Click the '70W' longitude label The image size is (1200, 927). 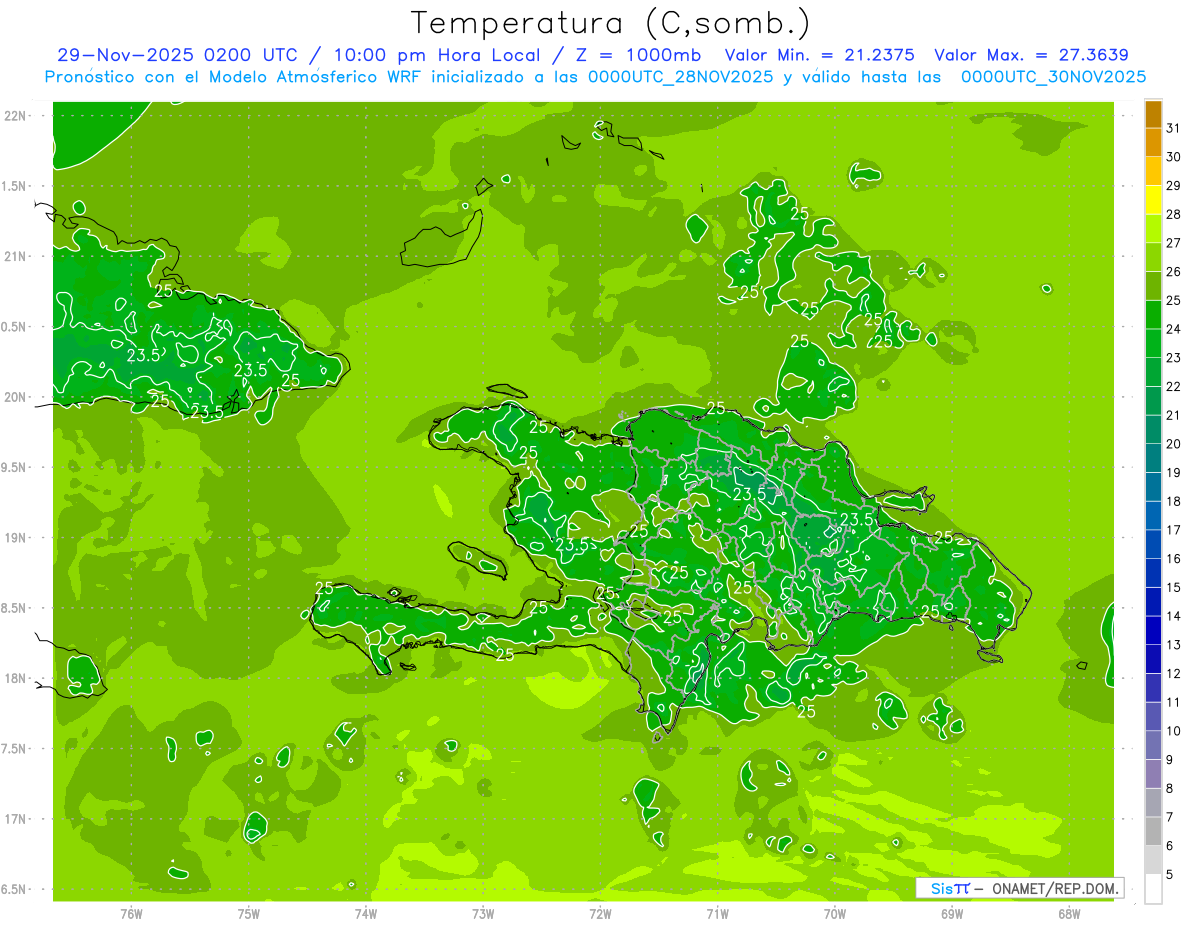pyautogui.click(x=835, y=914)
